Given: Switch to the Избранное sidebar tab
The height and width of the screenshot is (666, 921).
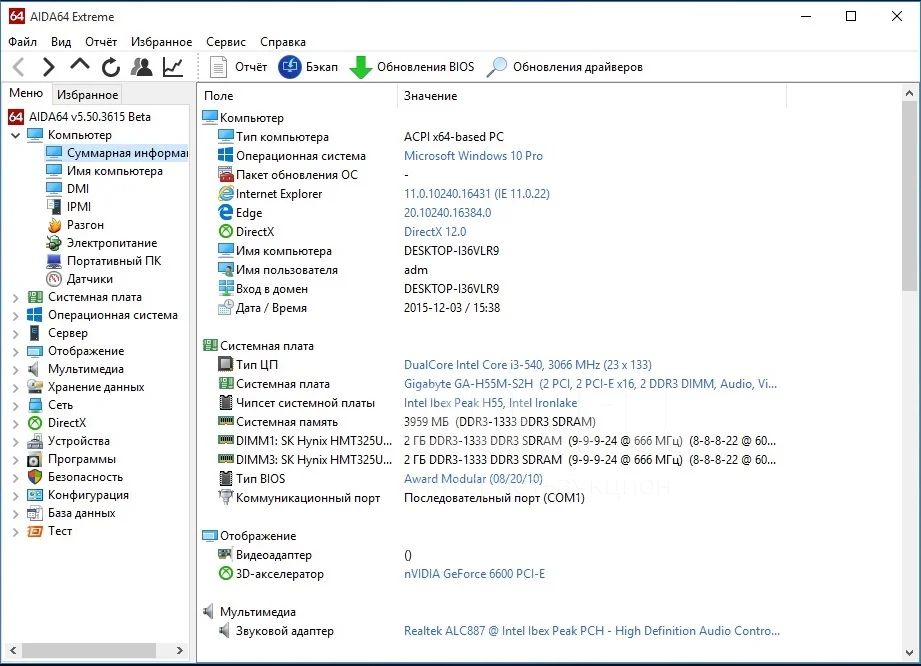Looking at the screenshot, I should pyautogui.click(x=88, y=95).
